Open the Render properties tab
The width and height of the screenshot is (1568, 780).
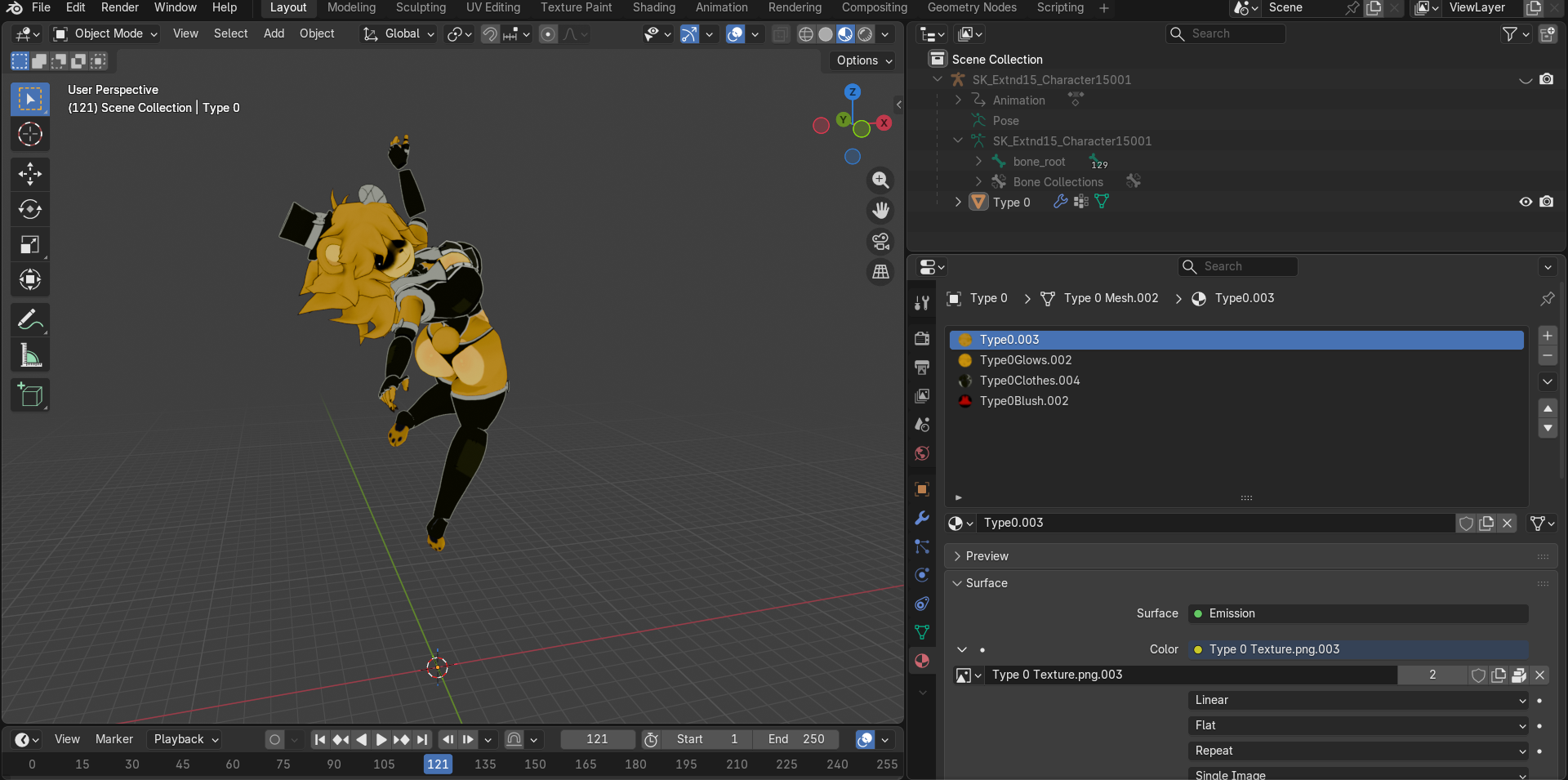922,338
